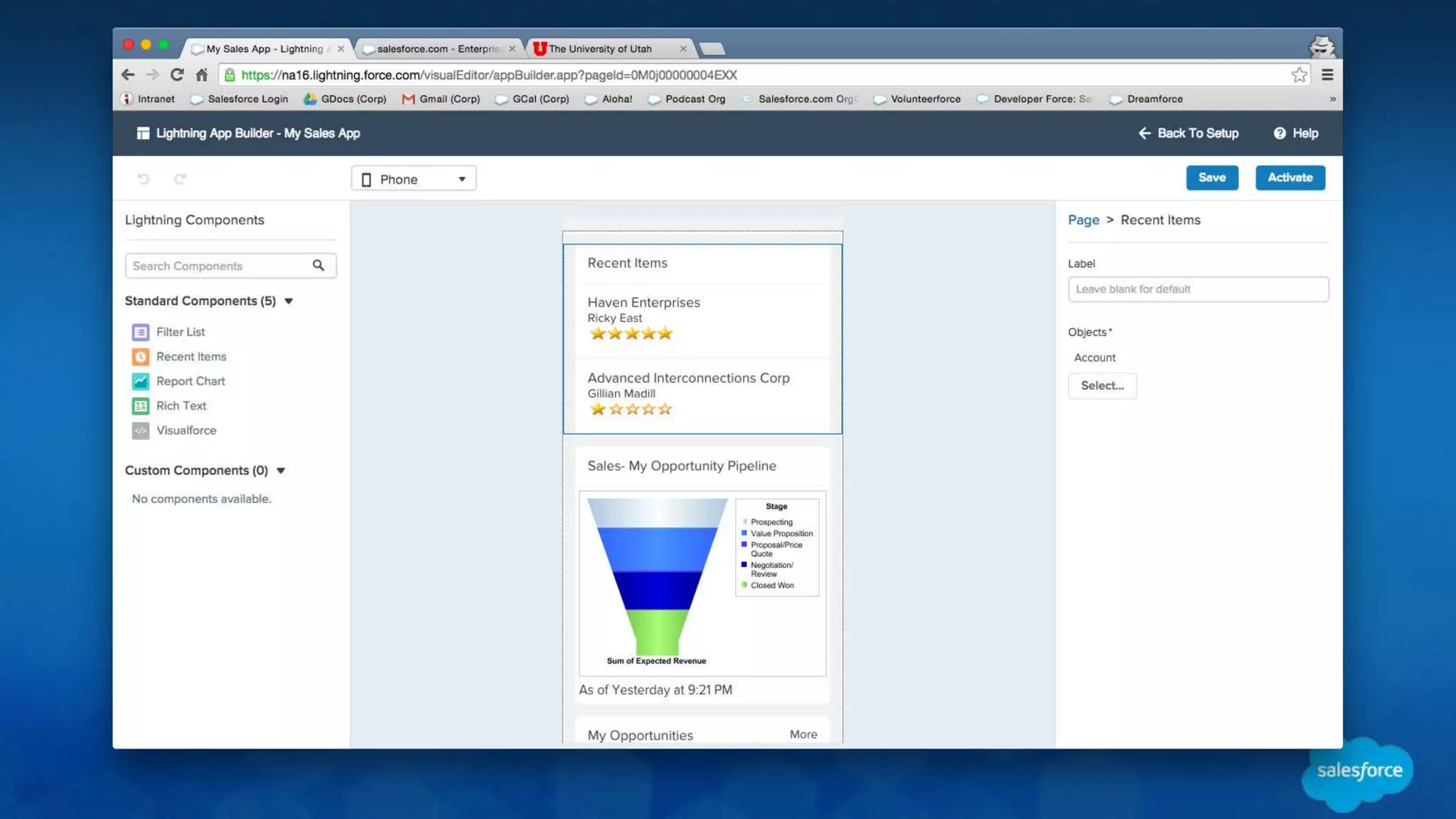Click the Activate button
Image resolution: width=1456 pixels, height=819 pixels.
1290,178
